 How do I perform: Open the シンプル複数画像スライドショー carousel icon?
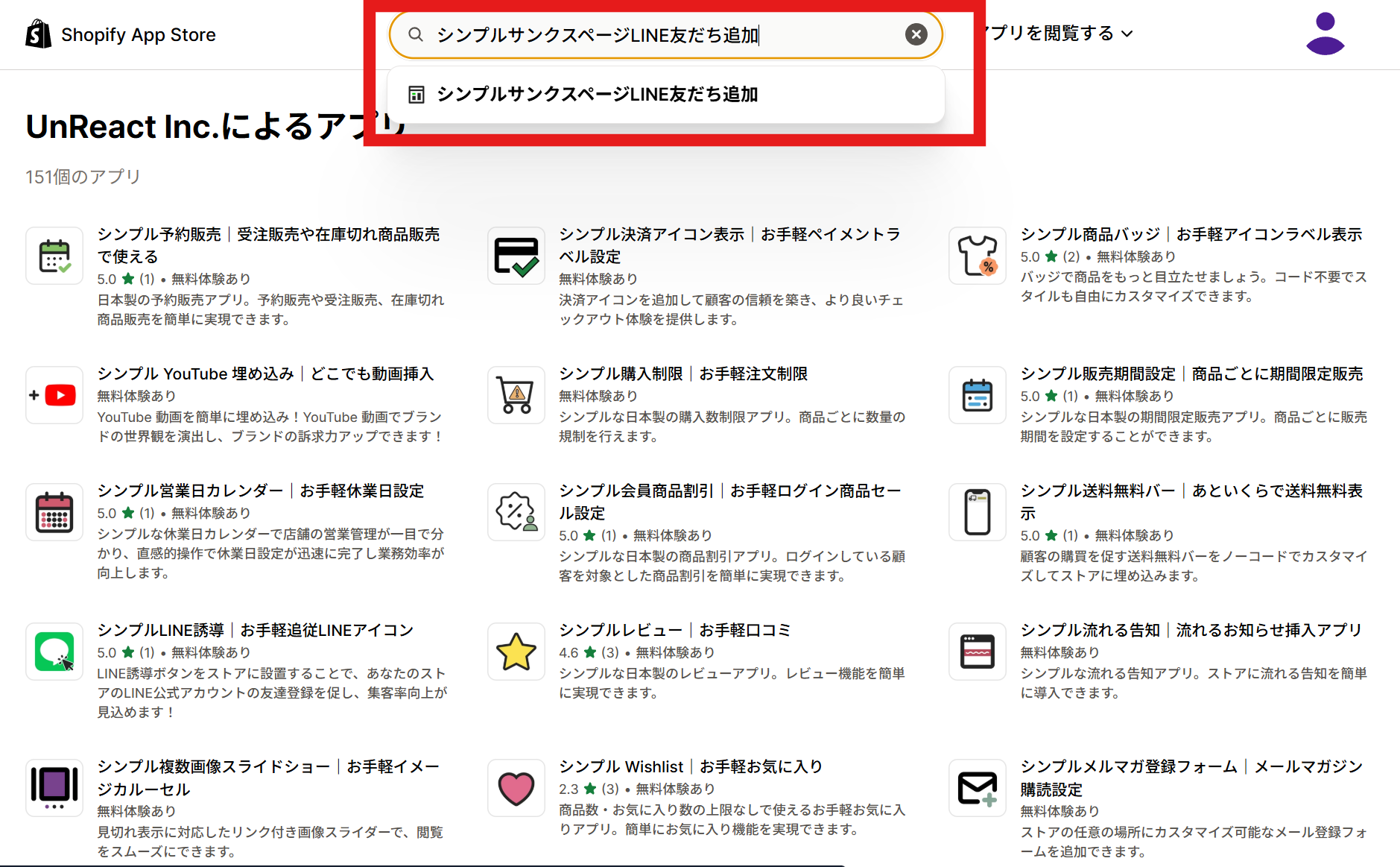point(54,788)
